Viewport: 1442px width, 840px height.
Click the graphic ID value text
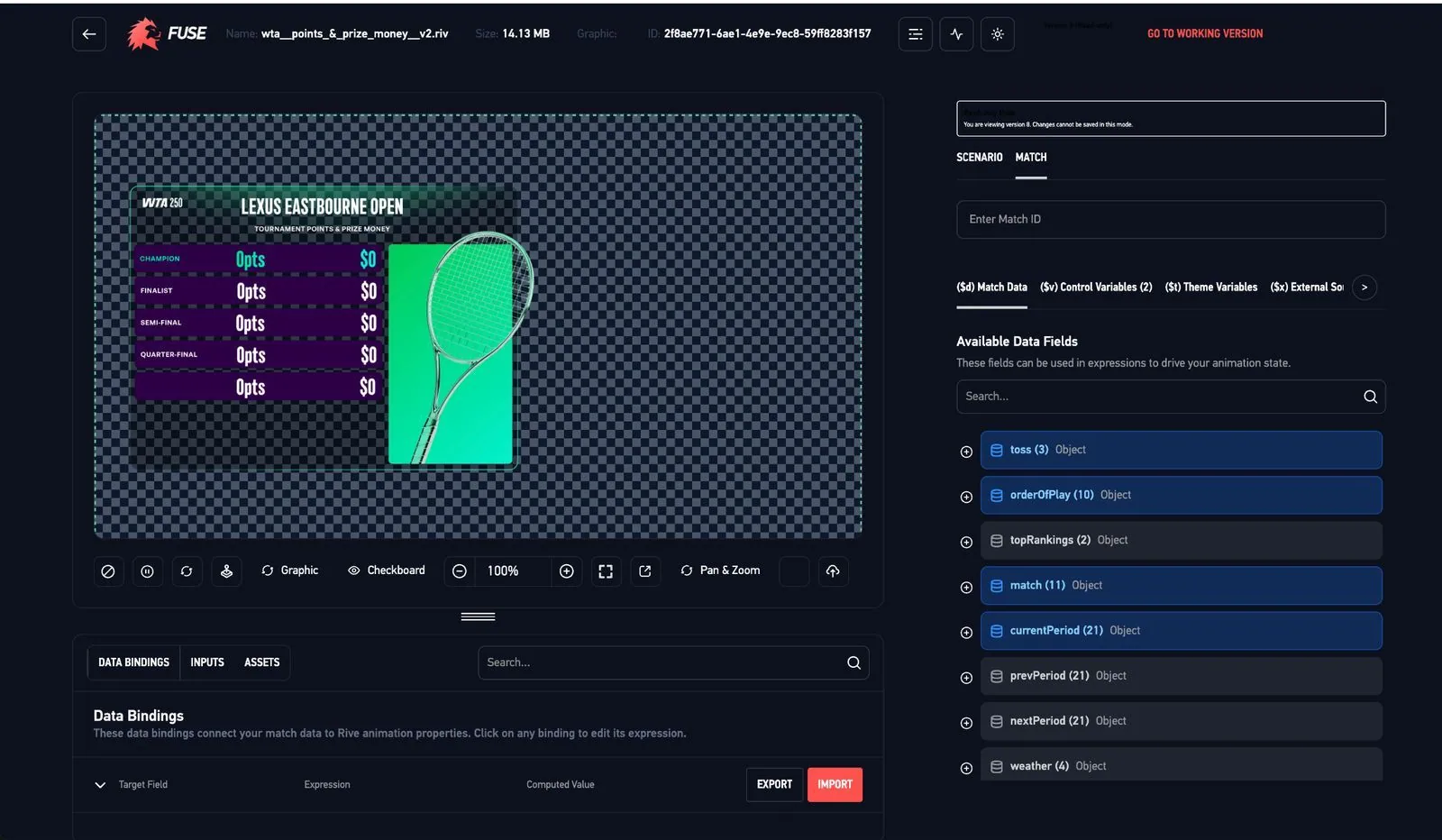coord(768,33)
